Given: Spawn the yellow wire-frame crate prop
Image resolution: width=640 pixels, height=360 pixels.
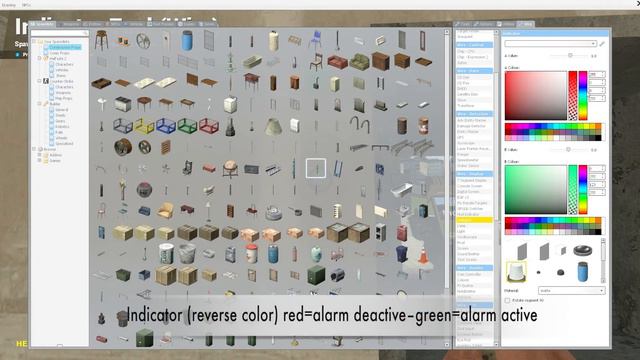Looking at the screenshot, I should point(144,126).
